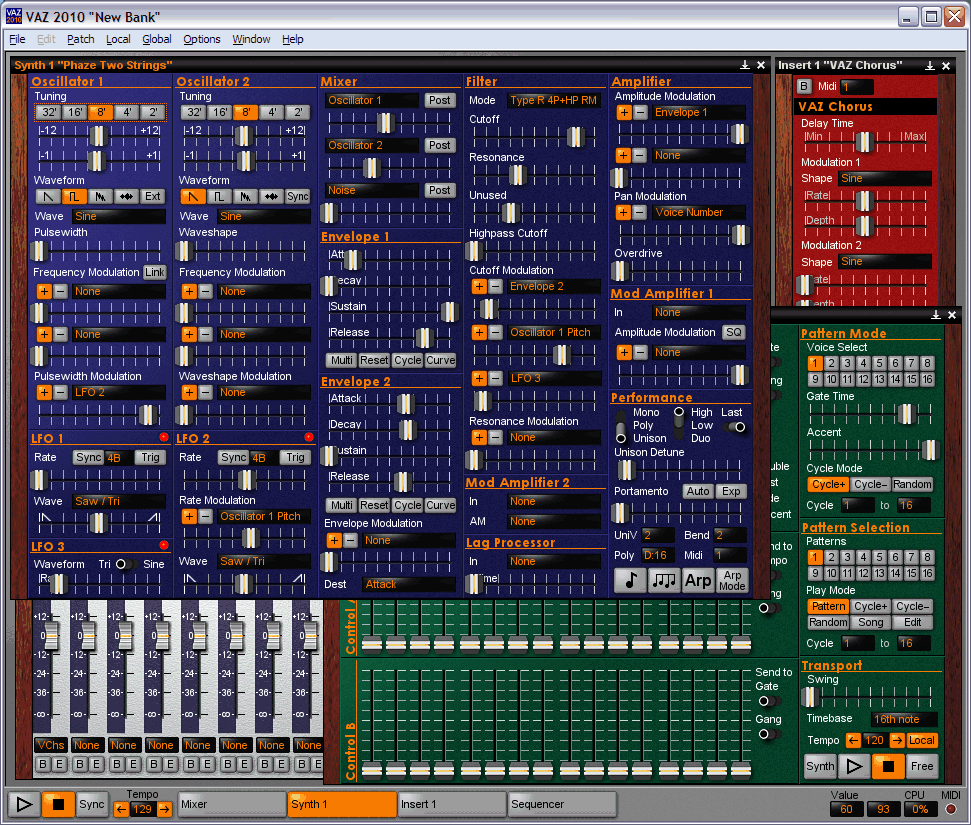Select Unison voice mode radio switch
The width and height of the screenshot is (971, 825).
coord(621,438)
